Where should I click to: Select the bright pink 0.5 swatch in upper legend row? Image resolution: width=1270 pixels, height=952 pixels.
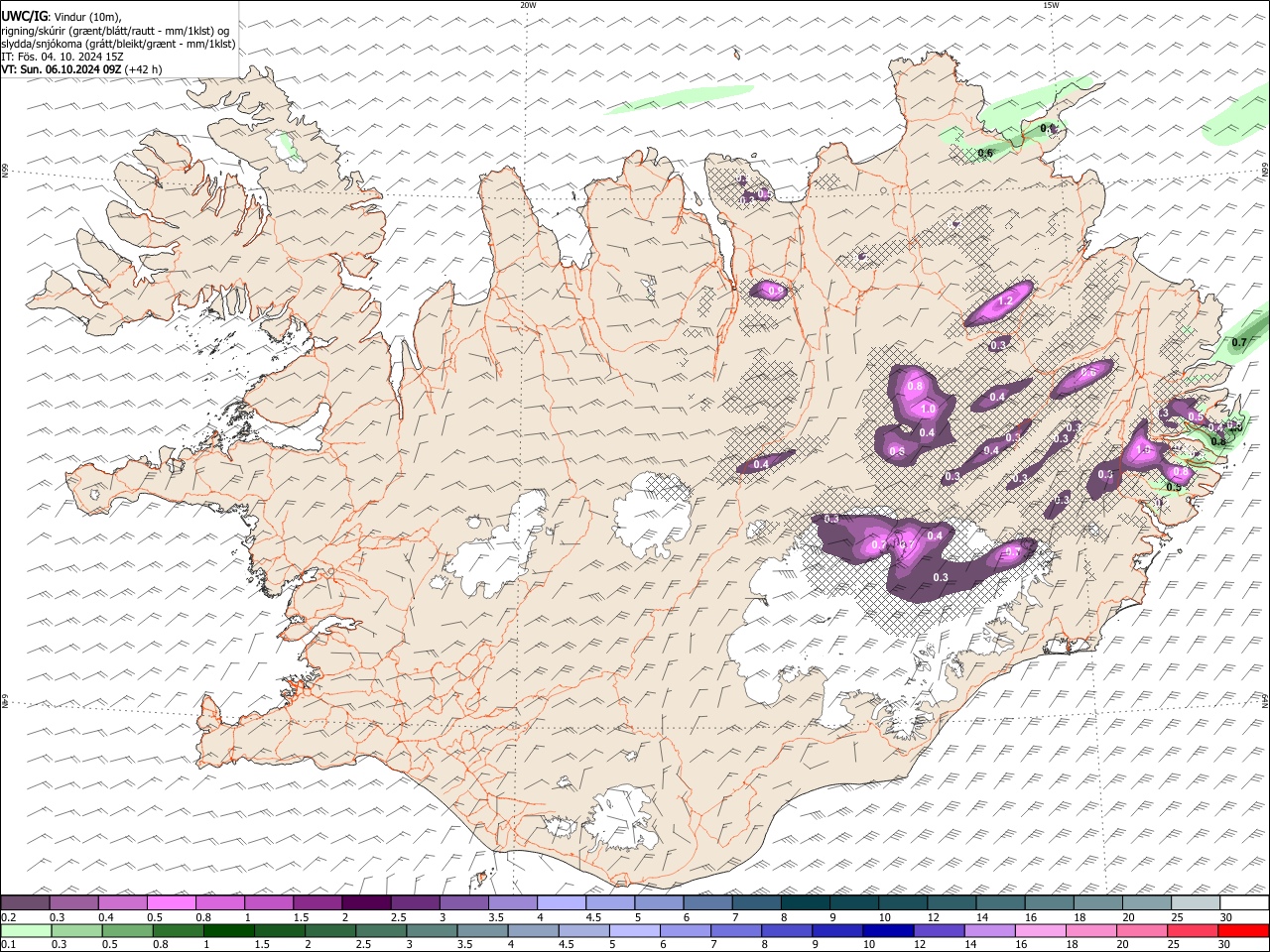tap(171, 902)
